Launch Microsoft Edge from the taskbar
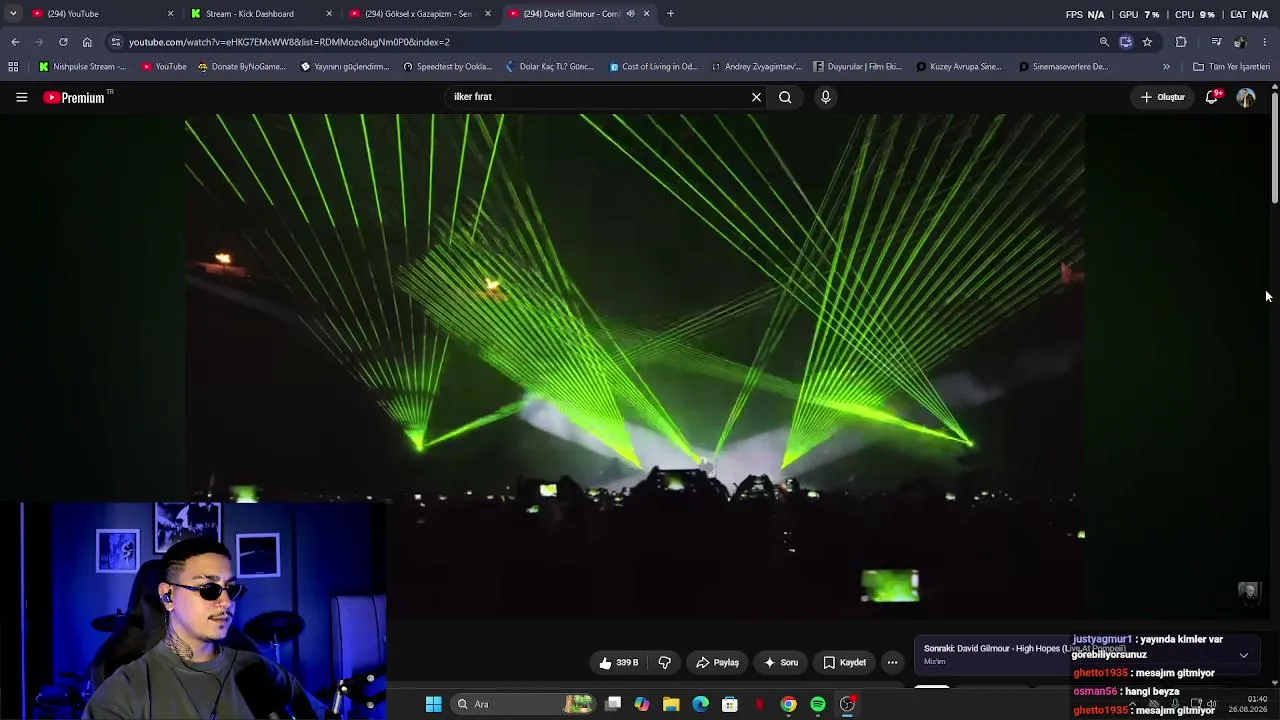The image size is (1280, 720). click(x=700, y=704)
